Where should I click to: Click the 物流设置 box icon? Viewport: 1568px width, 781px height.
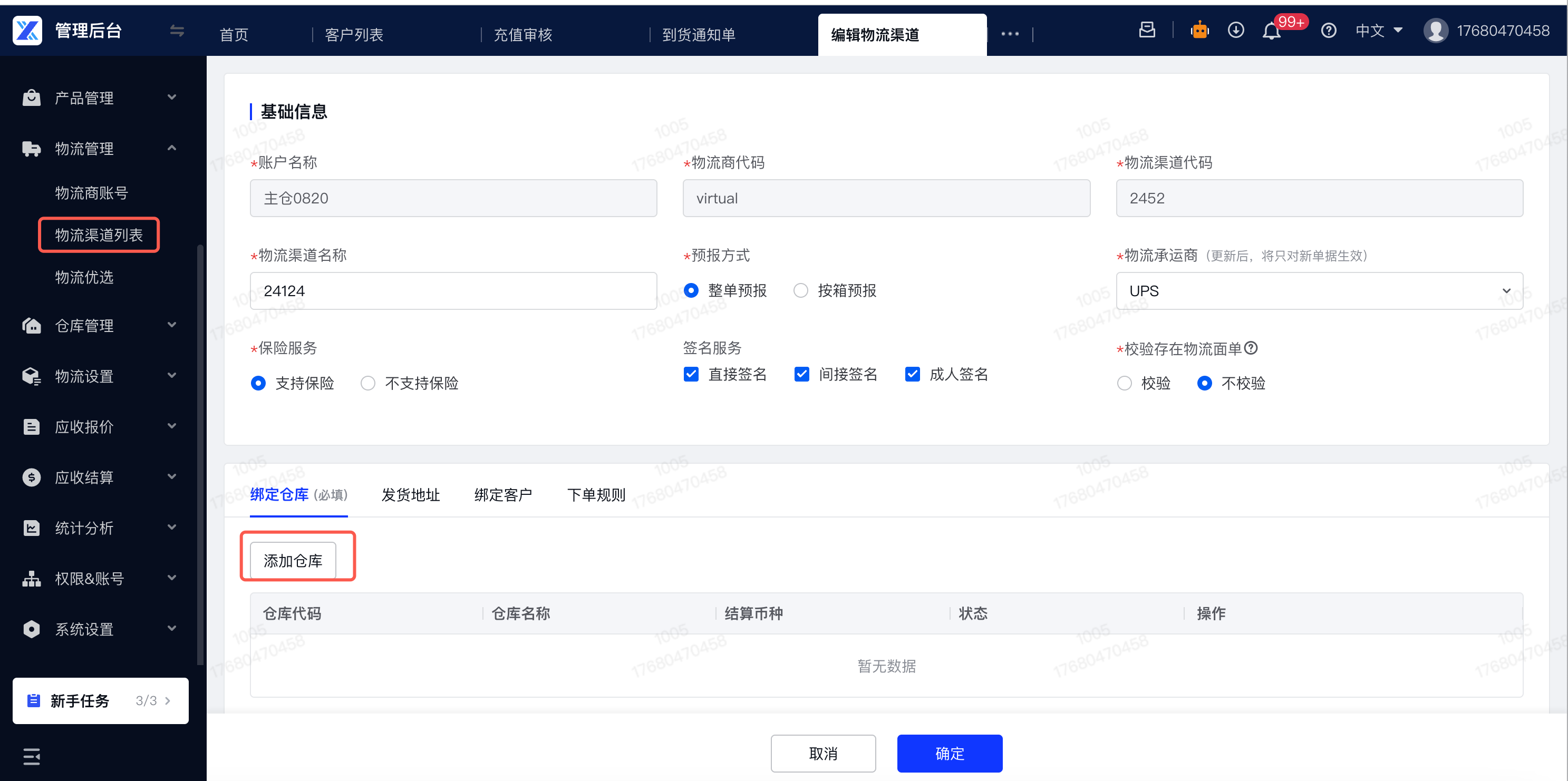pos(31,376)
